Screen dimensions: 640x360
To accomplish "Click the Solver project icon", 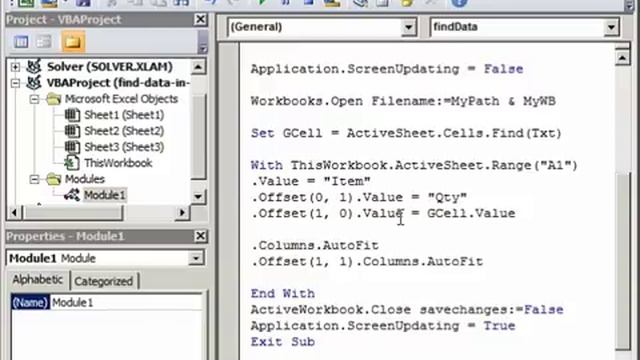I will (34, 66).
